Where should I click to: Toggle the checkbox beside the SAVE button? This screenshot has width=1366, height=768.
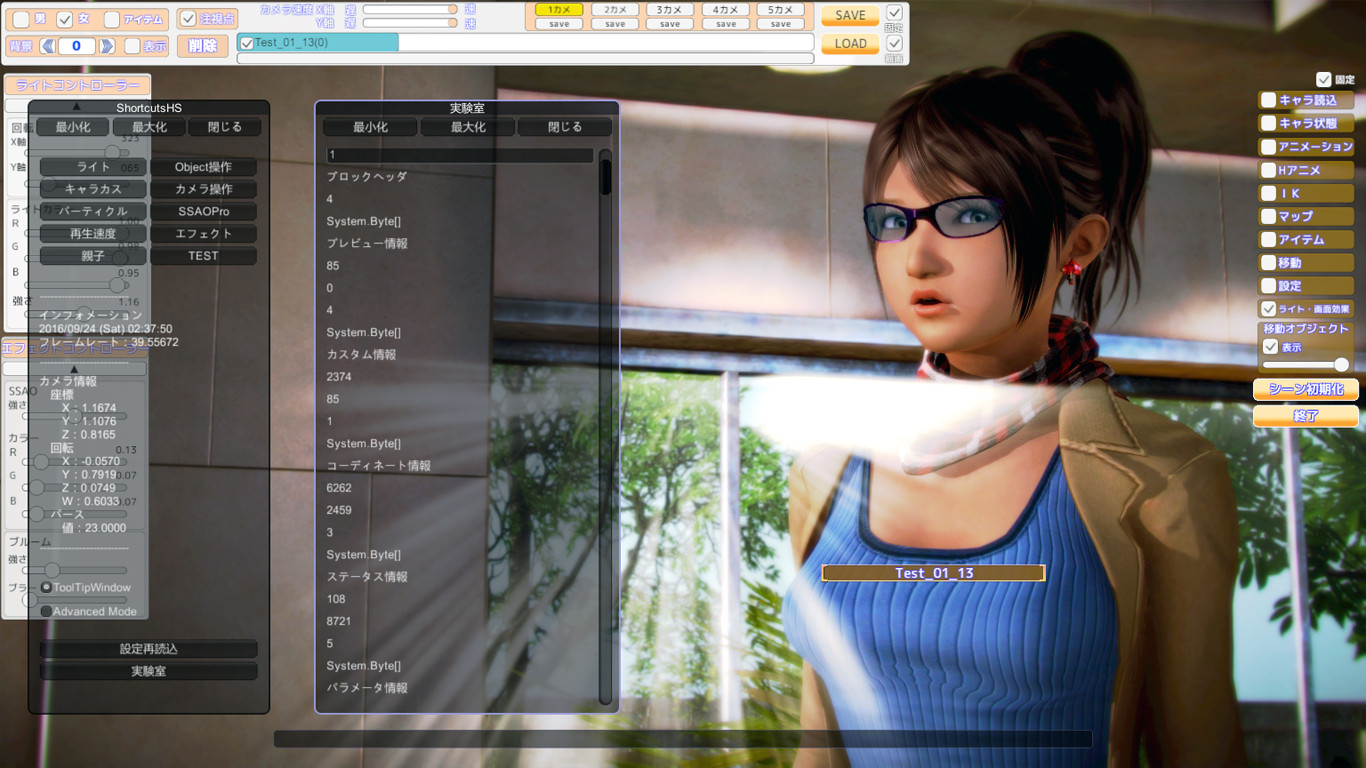click(894, 13)
